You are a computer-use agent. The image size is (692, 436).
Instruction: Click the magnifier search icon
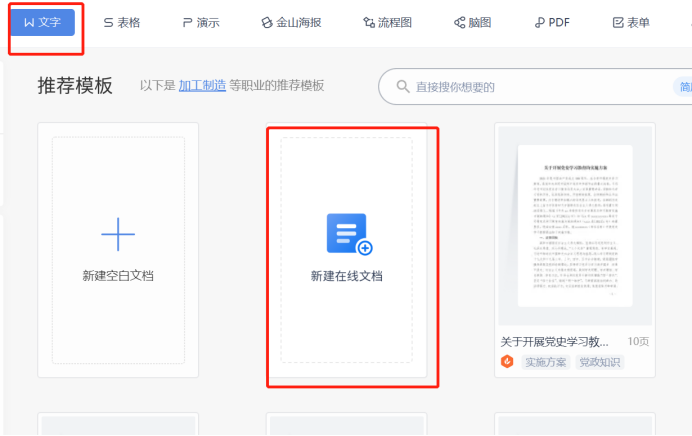pos(402,86)
